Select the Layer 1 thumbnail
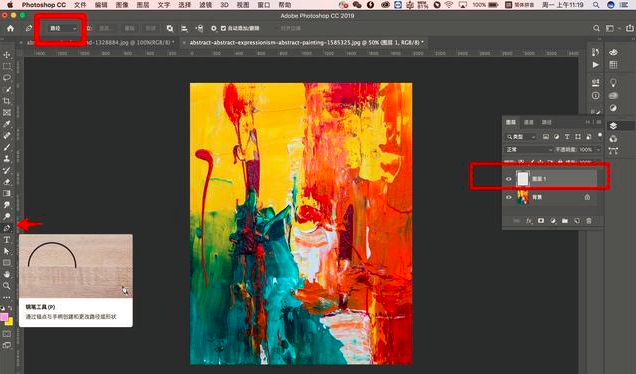 [522, 179]
